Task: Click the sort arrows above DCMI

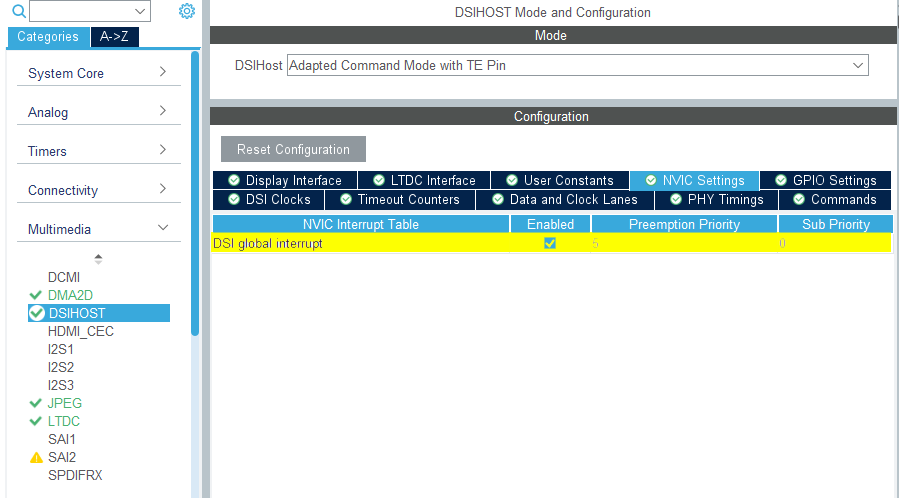Action: coord(98,258)
